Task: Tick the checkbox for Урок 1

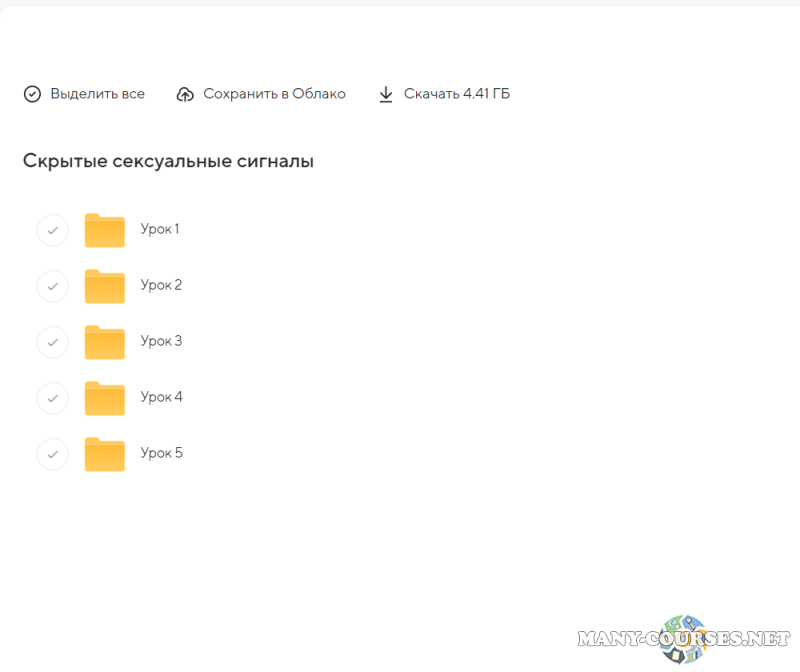Action: click(52, 231)
